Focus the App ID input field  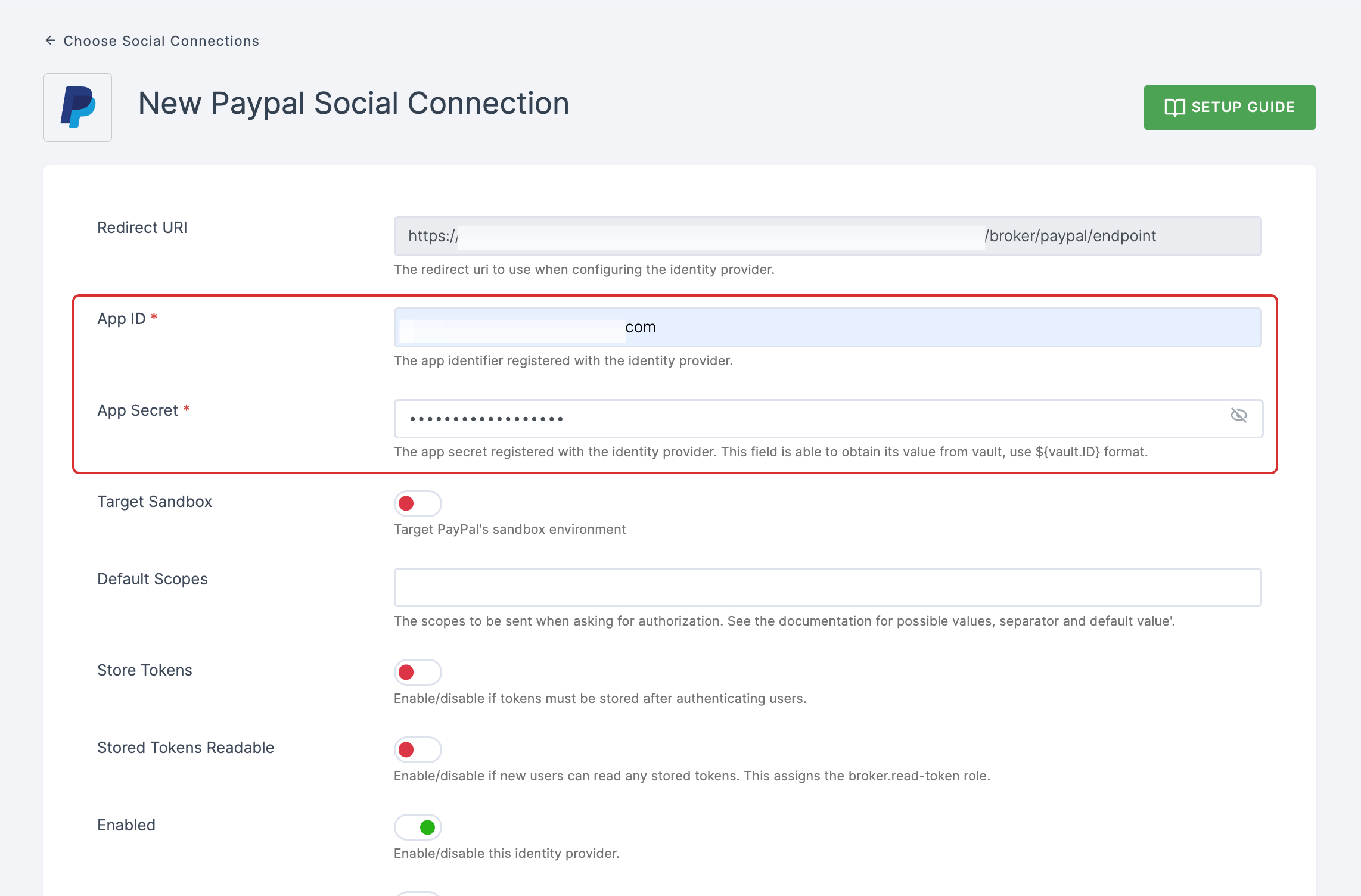pyautogui.click(x=828, y=327)
